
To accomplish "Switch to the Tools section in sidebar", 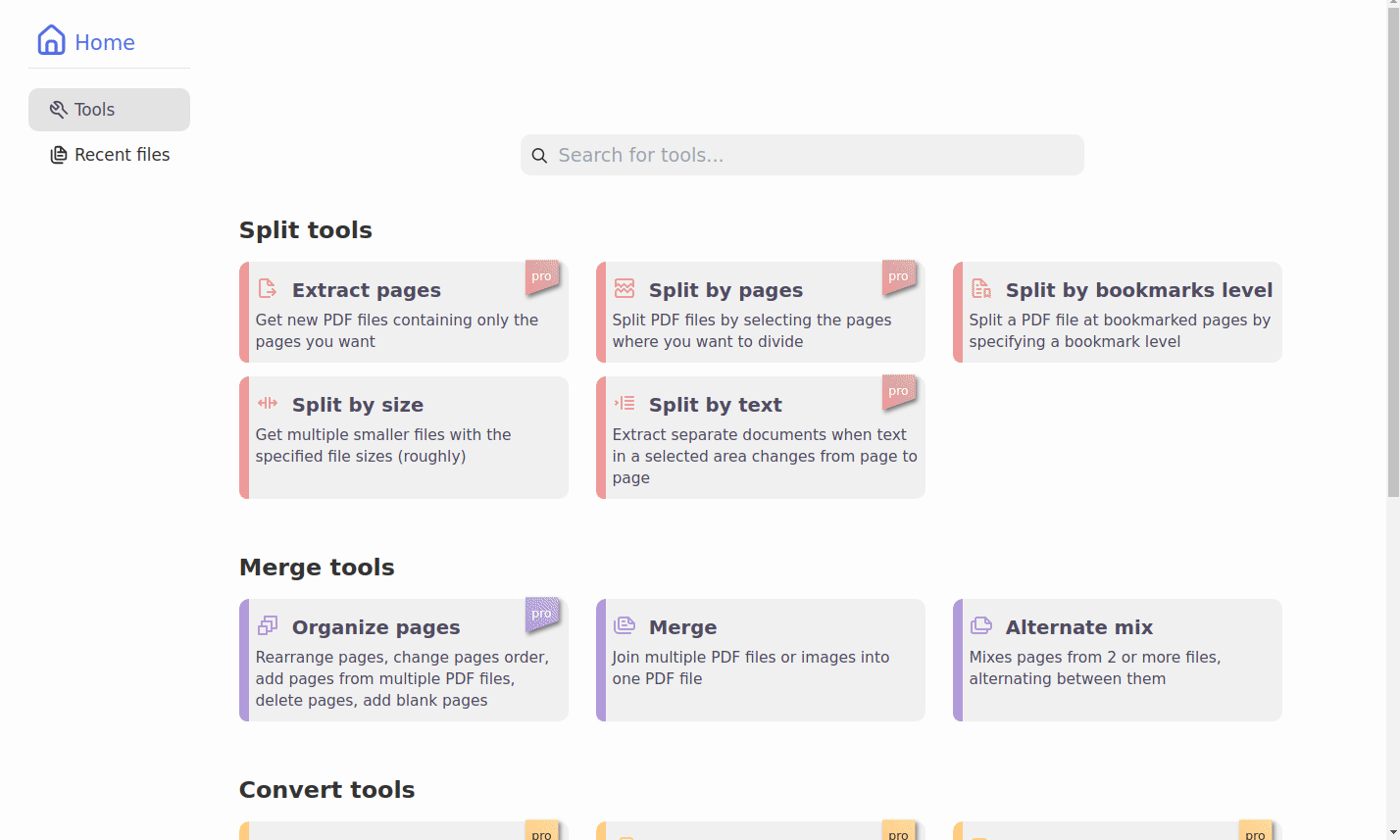I will [93, 109].
